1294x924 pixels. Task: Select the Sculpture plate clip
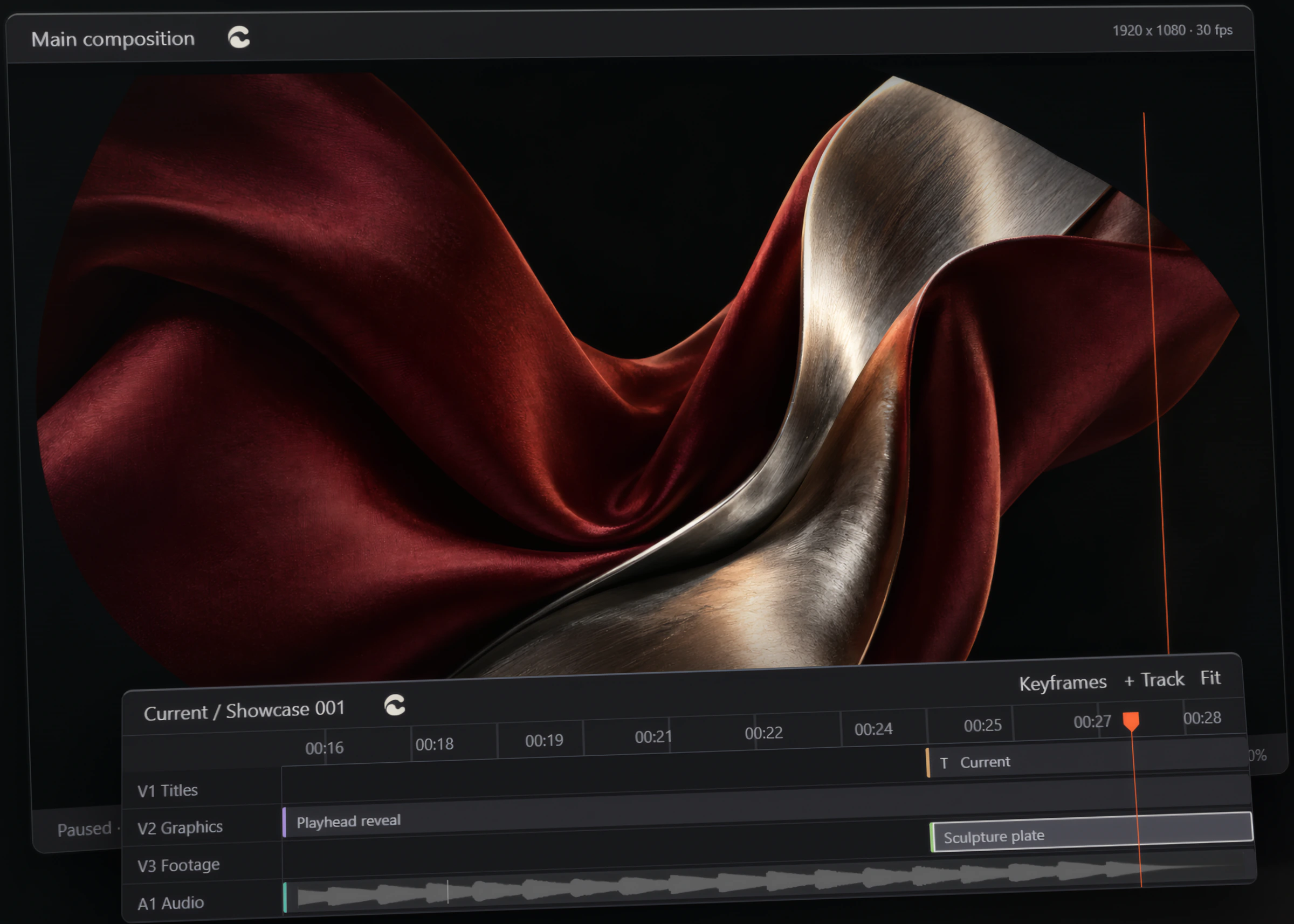(x=1091, y=832)
